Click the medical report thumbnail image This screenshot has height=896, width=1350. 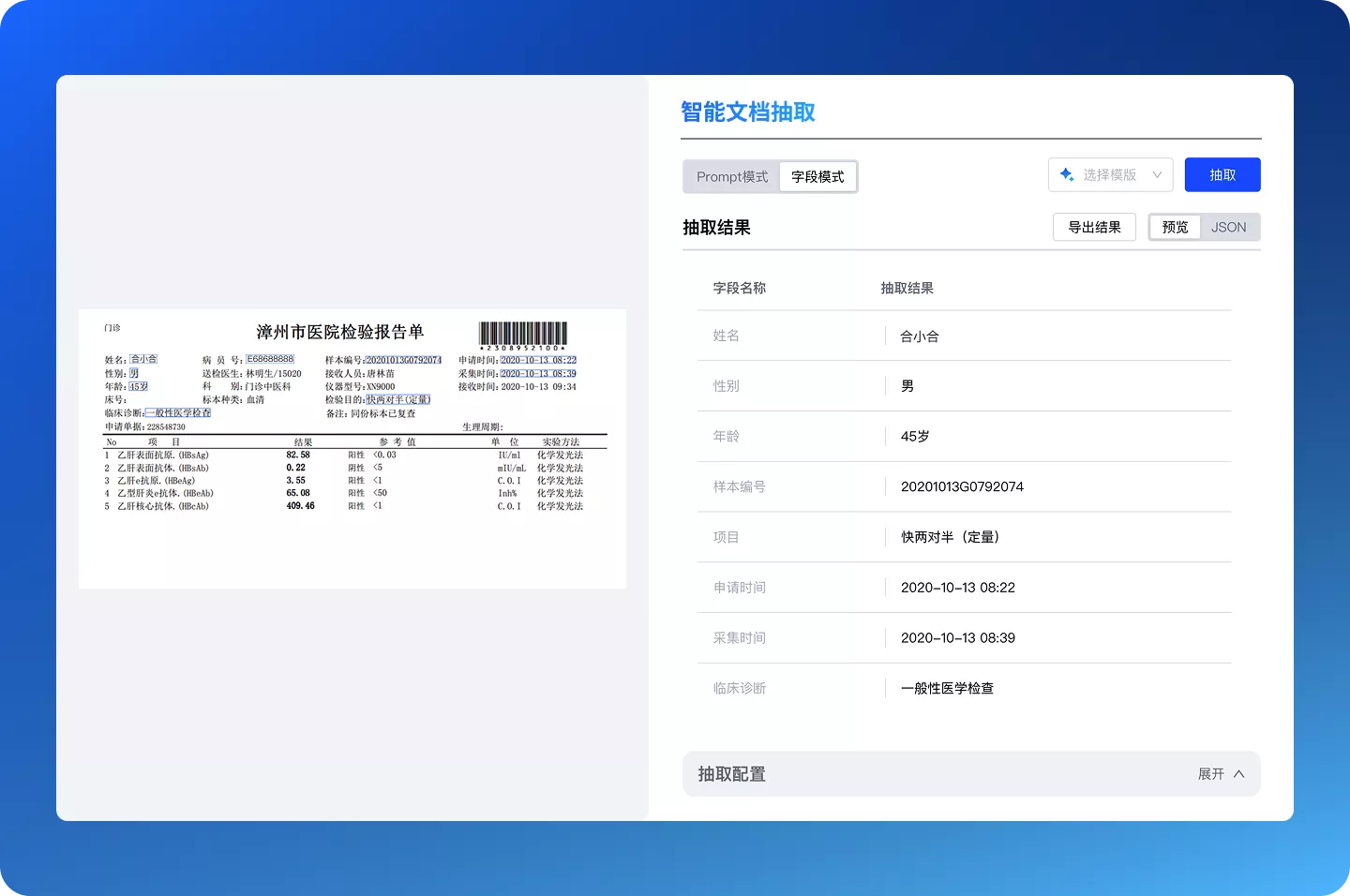click(352, 448)
